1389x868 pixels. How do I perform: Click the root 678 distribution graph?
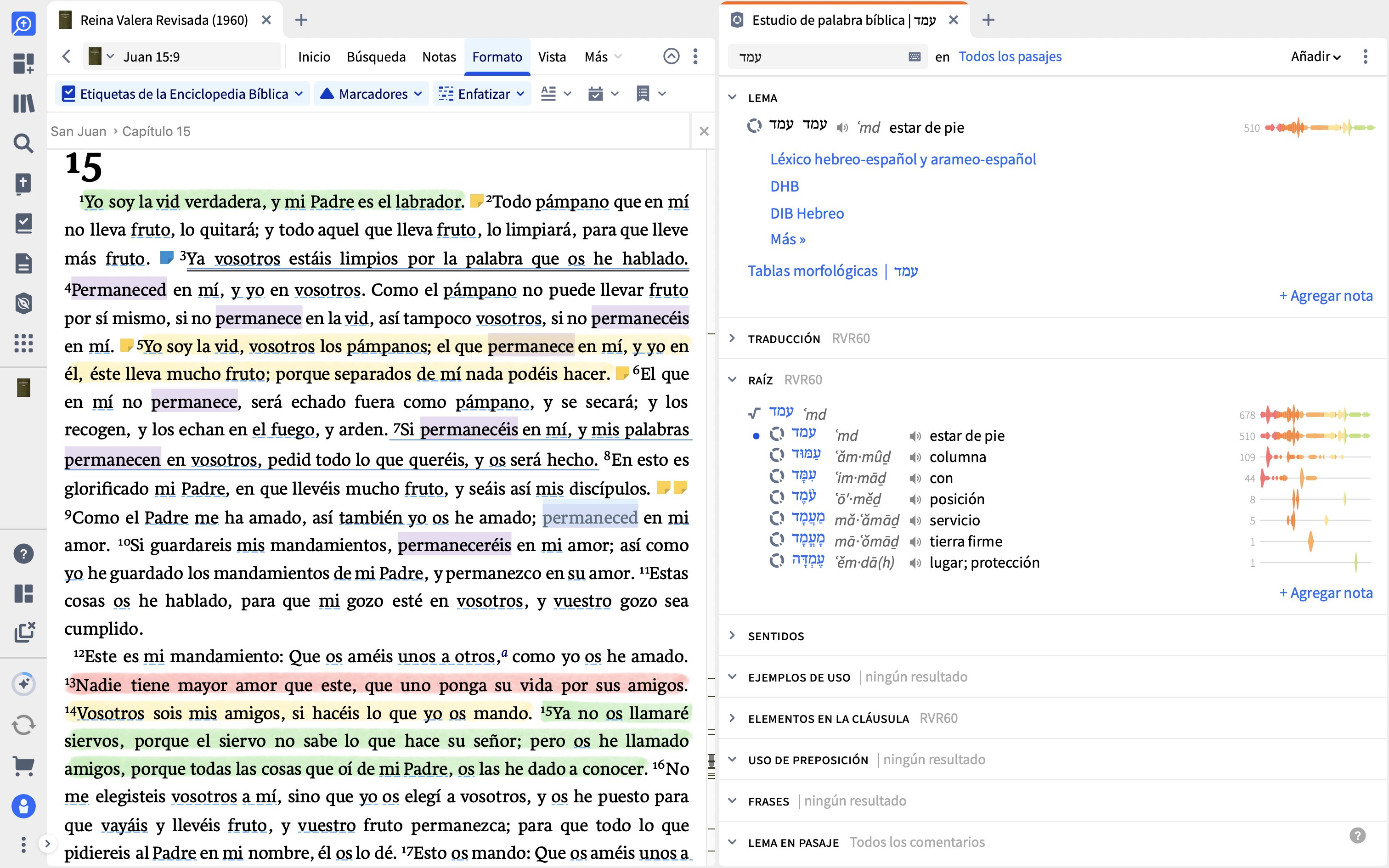(1316, 414)
